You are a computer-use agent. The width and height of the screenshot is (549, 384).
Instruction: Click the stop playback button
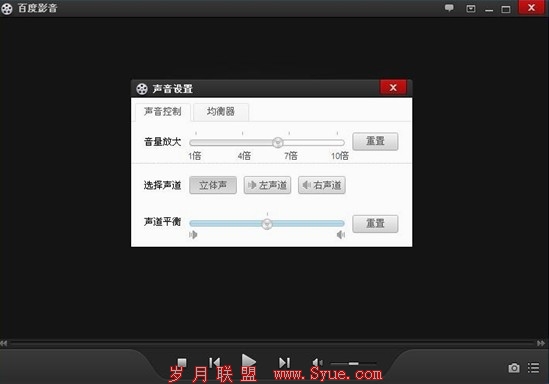pos(182,362)
